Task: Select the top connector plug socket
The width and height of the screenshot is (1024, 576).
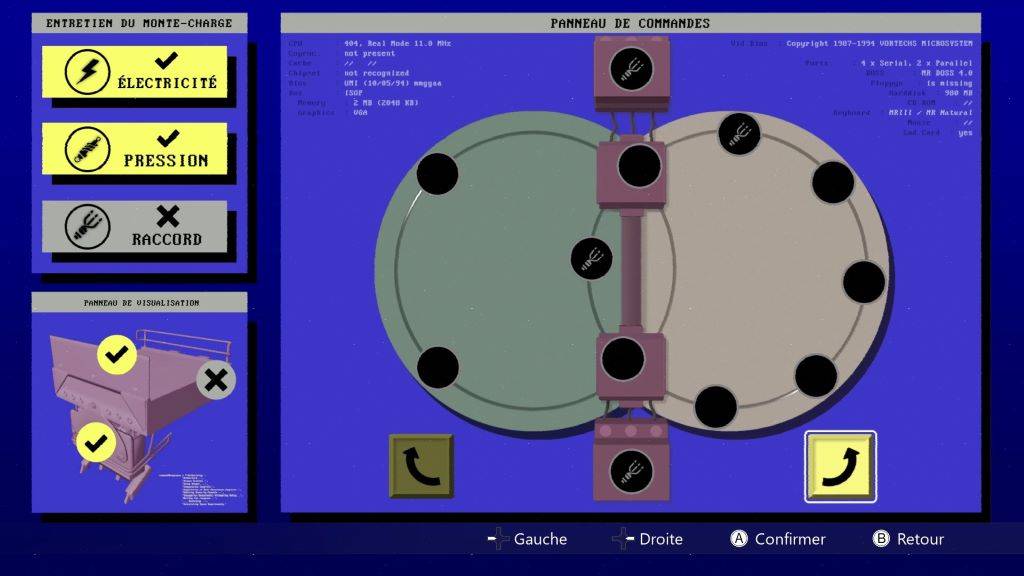Action: coord(632,69)
